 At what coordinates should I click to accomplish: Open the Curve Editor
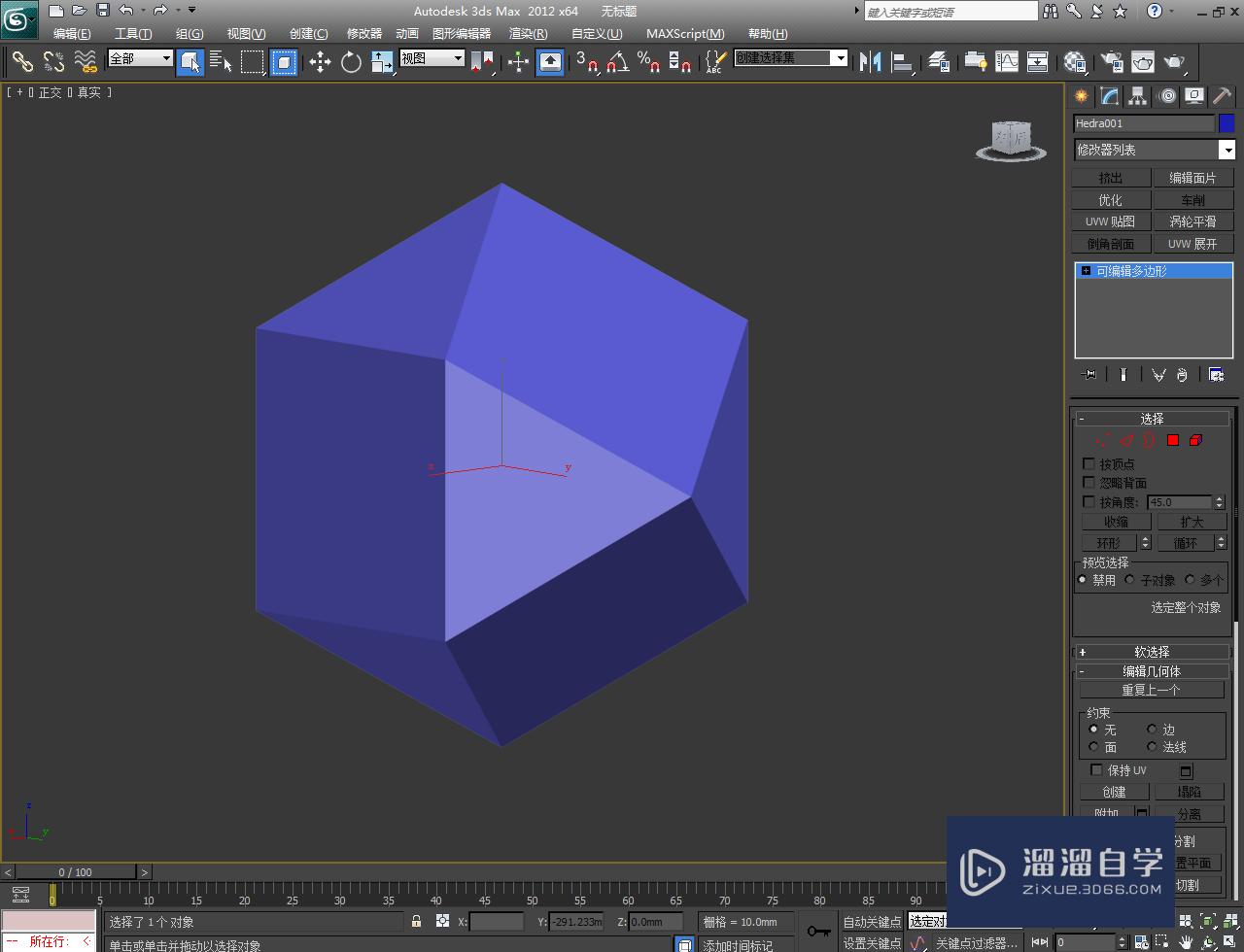[1007, 62]
